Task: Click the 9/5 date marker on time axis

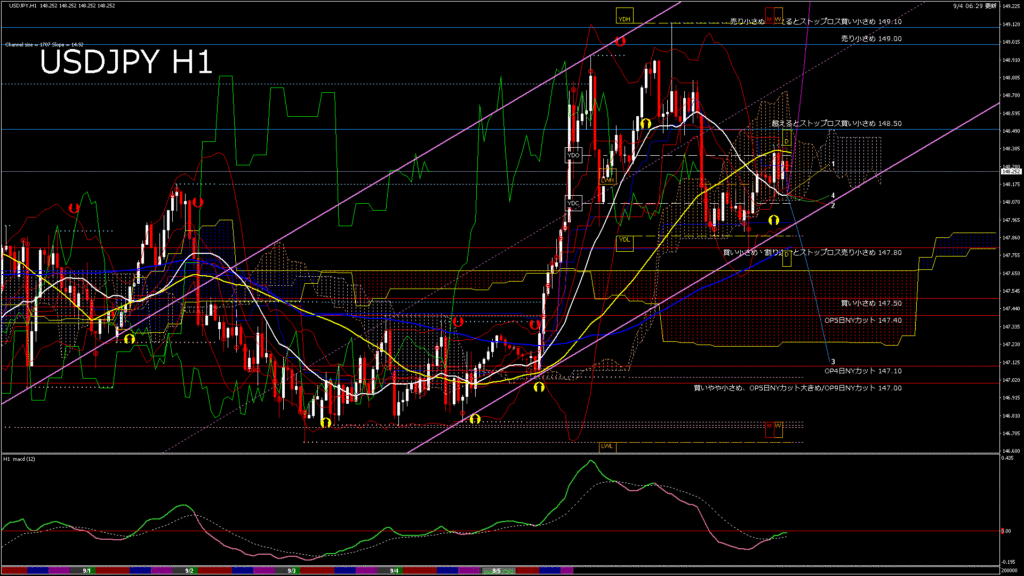Action: point(496,570)
